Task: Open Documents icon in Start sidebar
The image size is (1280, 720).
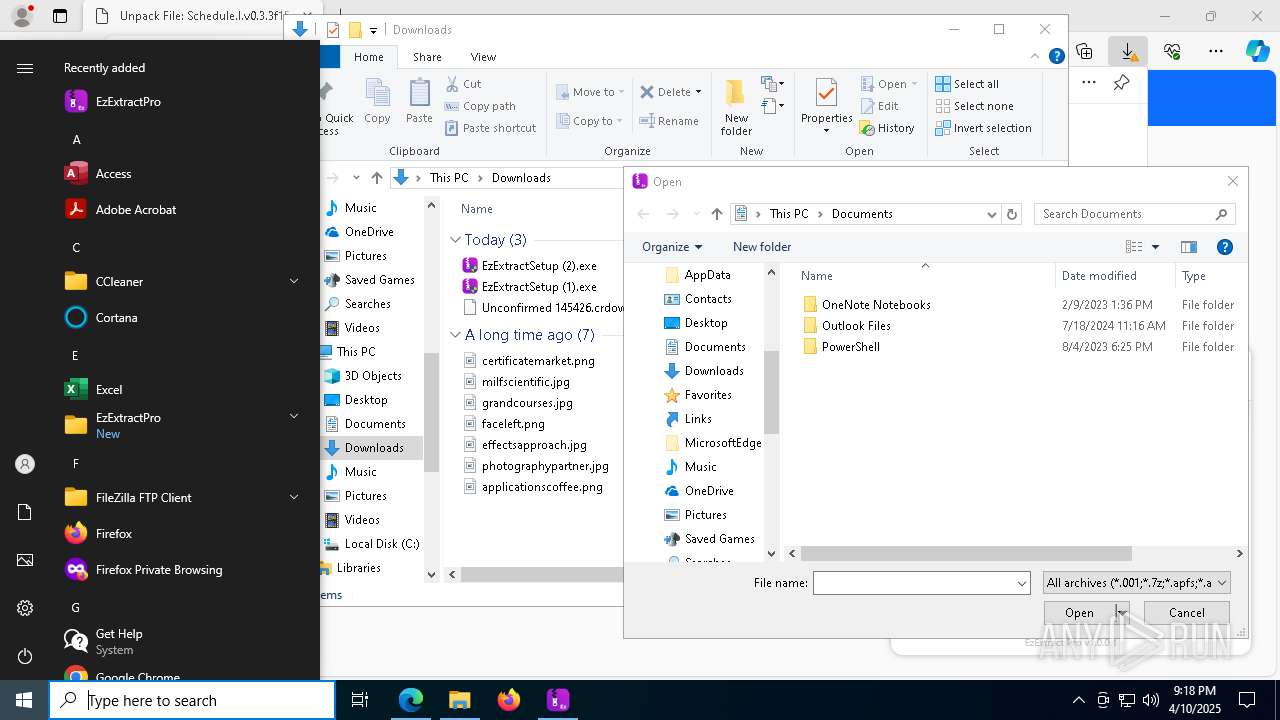Action: (25, 512)
